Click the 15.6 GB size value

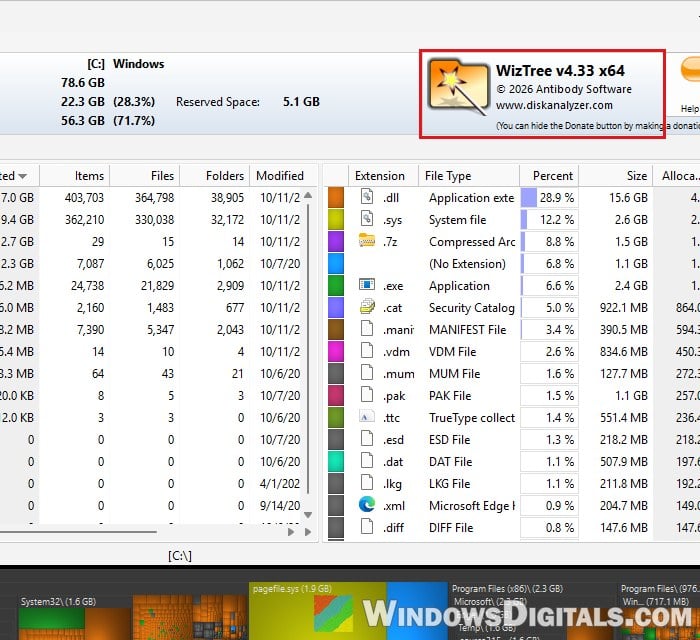628,197
